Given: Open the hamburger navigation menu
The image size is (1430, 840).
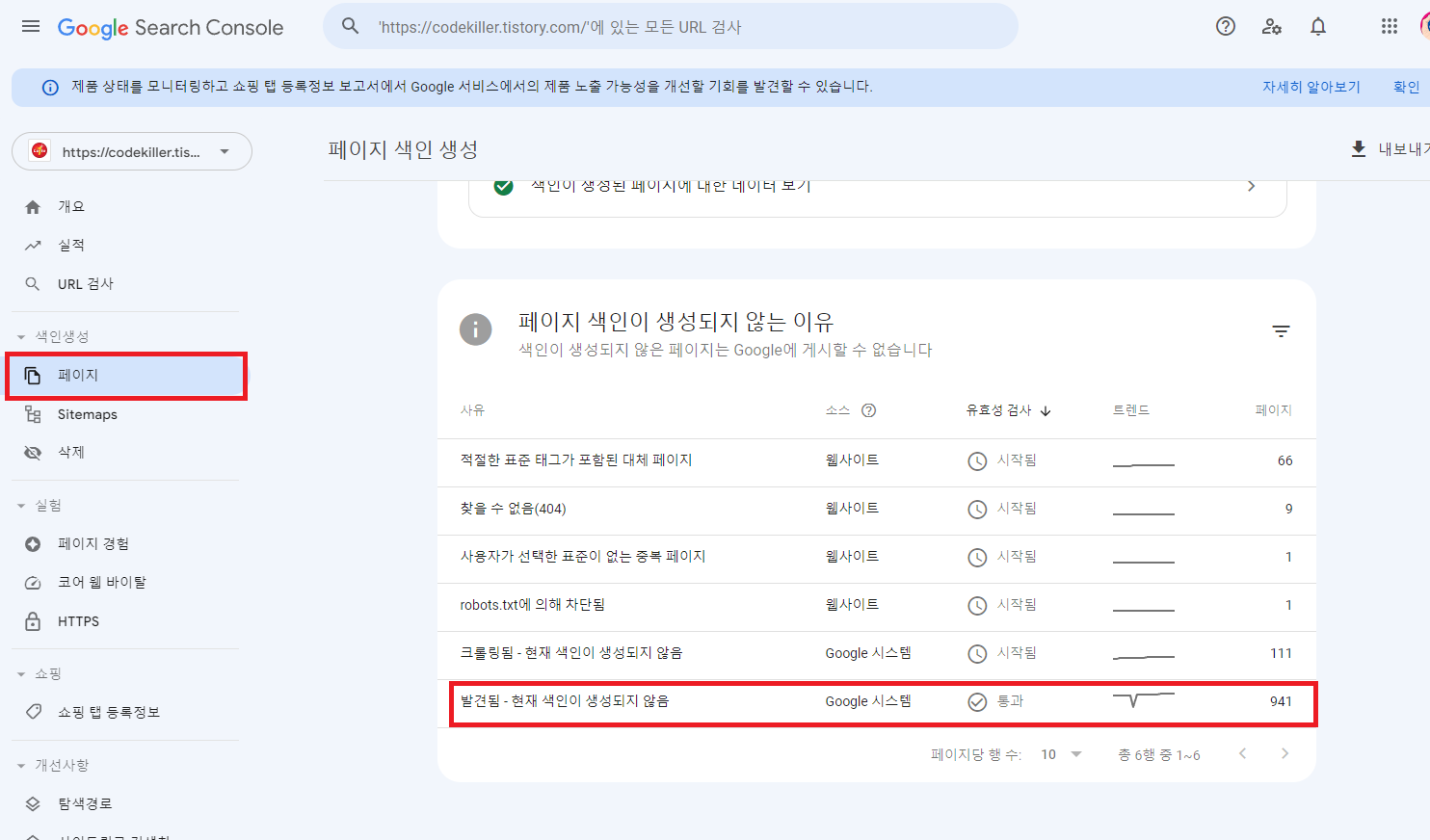Looking at the screenshot, I should coord(30,26).
